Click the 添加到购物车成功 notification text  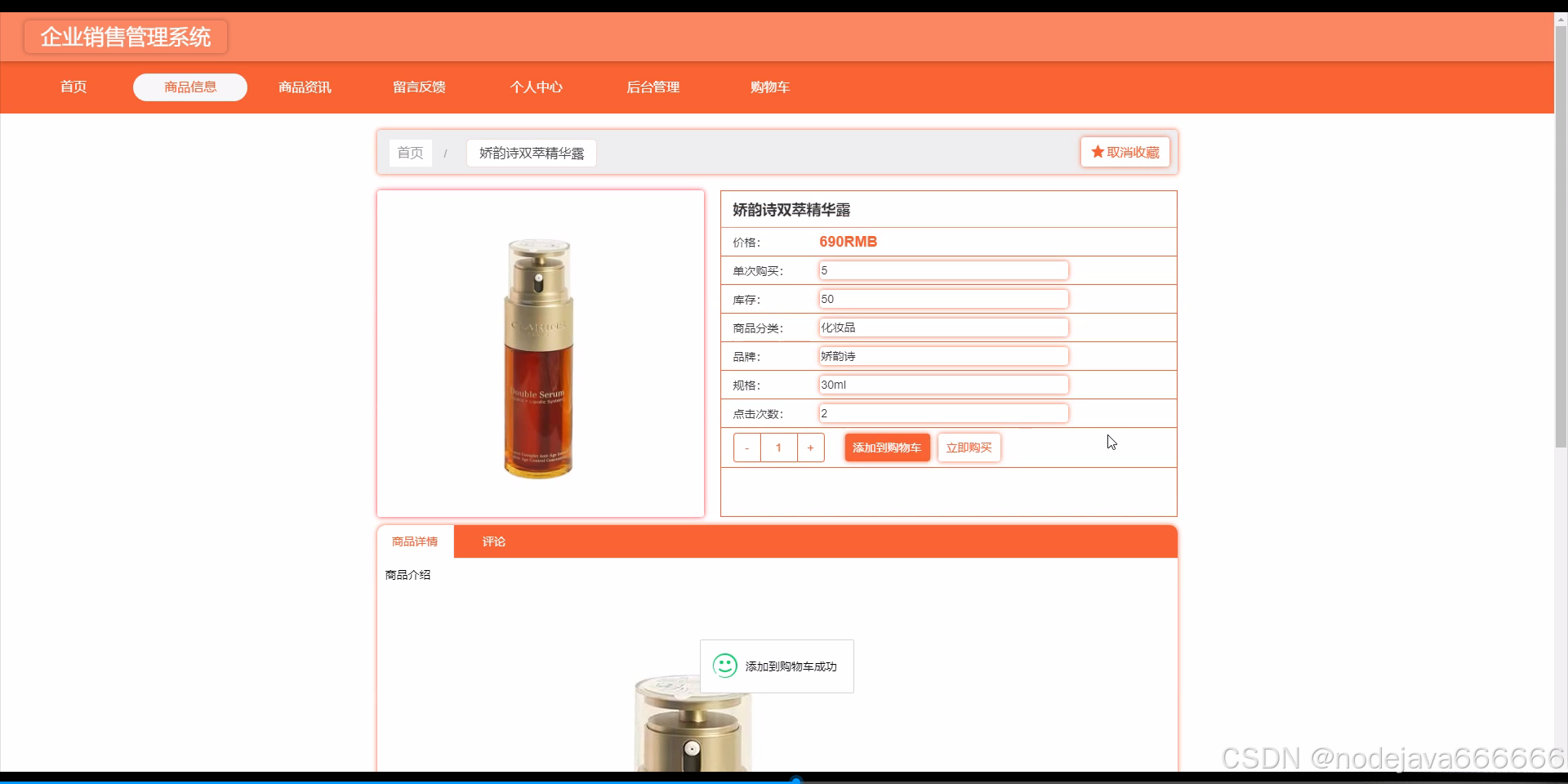tap(791, 666)
